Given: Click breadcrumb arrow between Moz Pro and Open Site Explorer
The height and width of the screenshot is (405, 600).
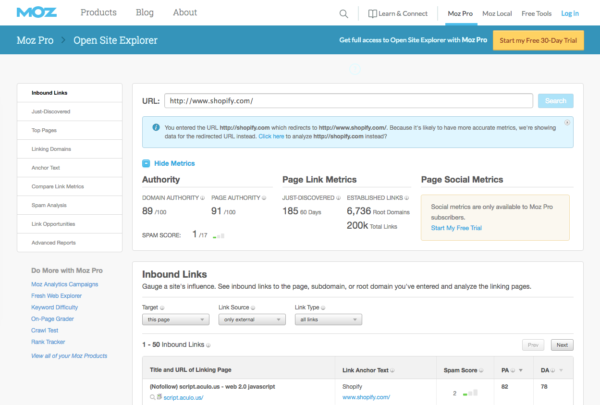Looking at the screenshot, I should tap(64, 40).
